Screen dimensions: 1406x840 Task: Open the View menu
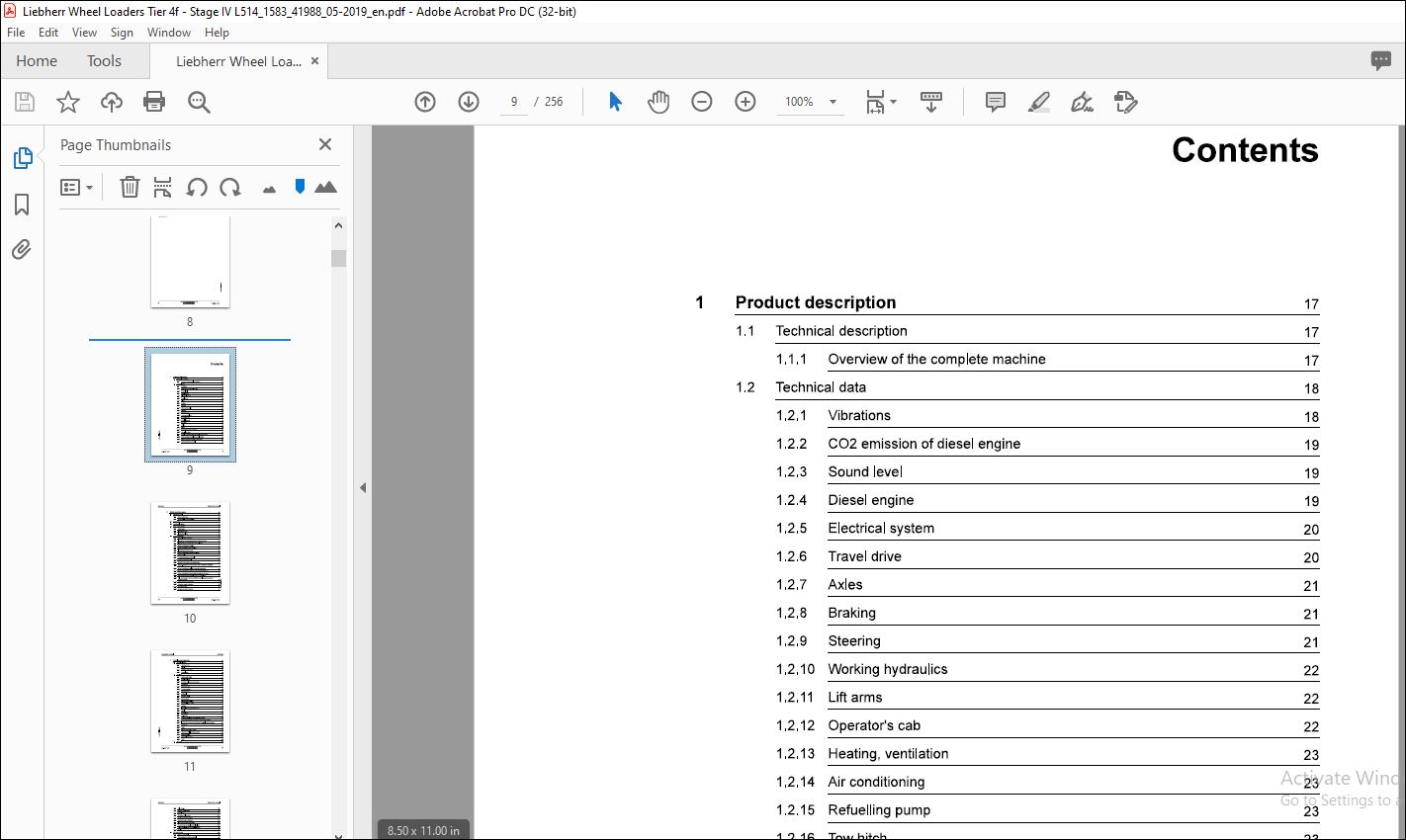pos(85,33)
